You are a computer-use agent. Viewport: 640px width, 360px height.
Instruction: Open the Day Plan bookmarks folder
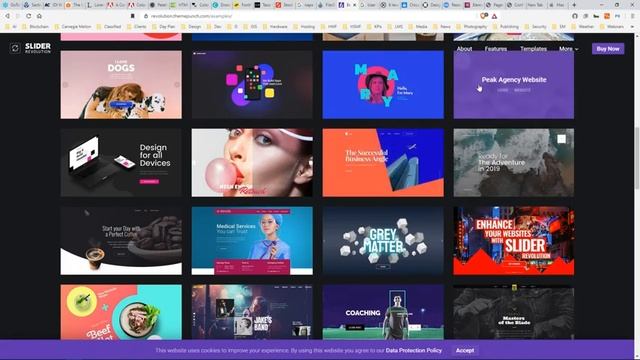(163, 27)
